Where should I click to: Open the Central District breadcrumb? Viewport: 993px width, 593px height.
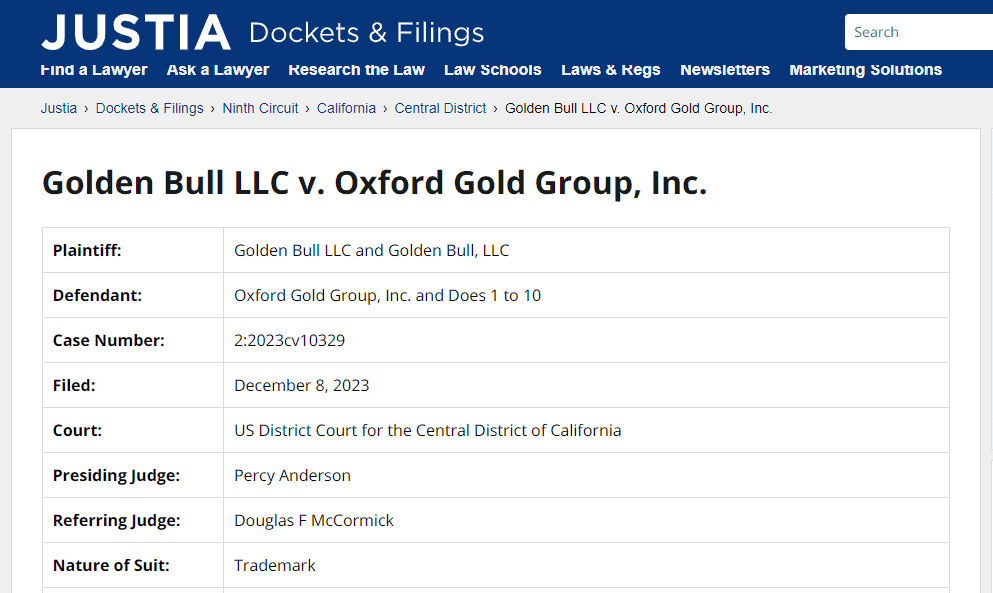click(440, 108)
